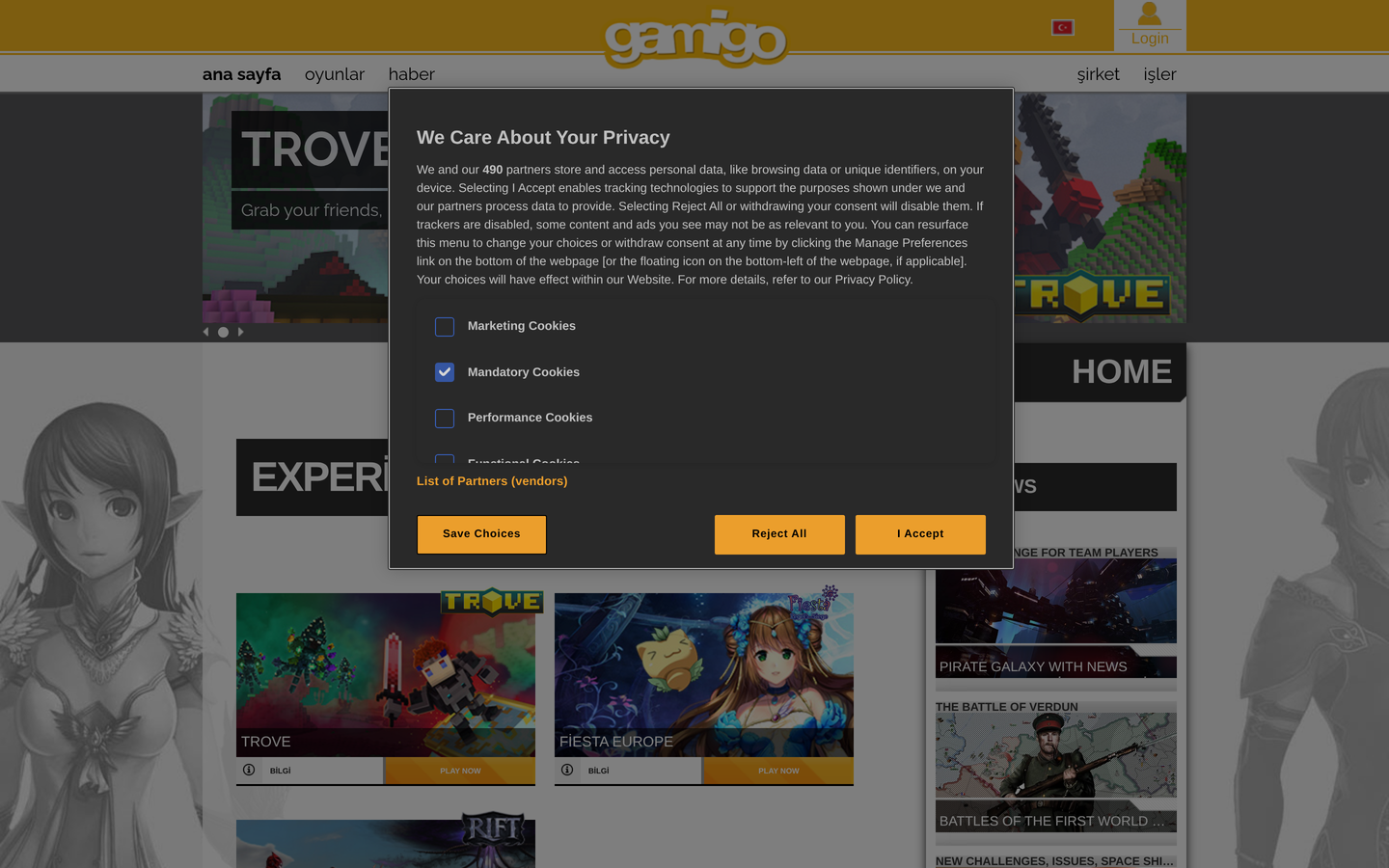Select the Turkish flag language icon

1063,27
